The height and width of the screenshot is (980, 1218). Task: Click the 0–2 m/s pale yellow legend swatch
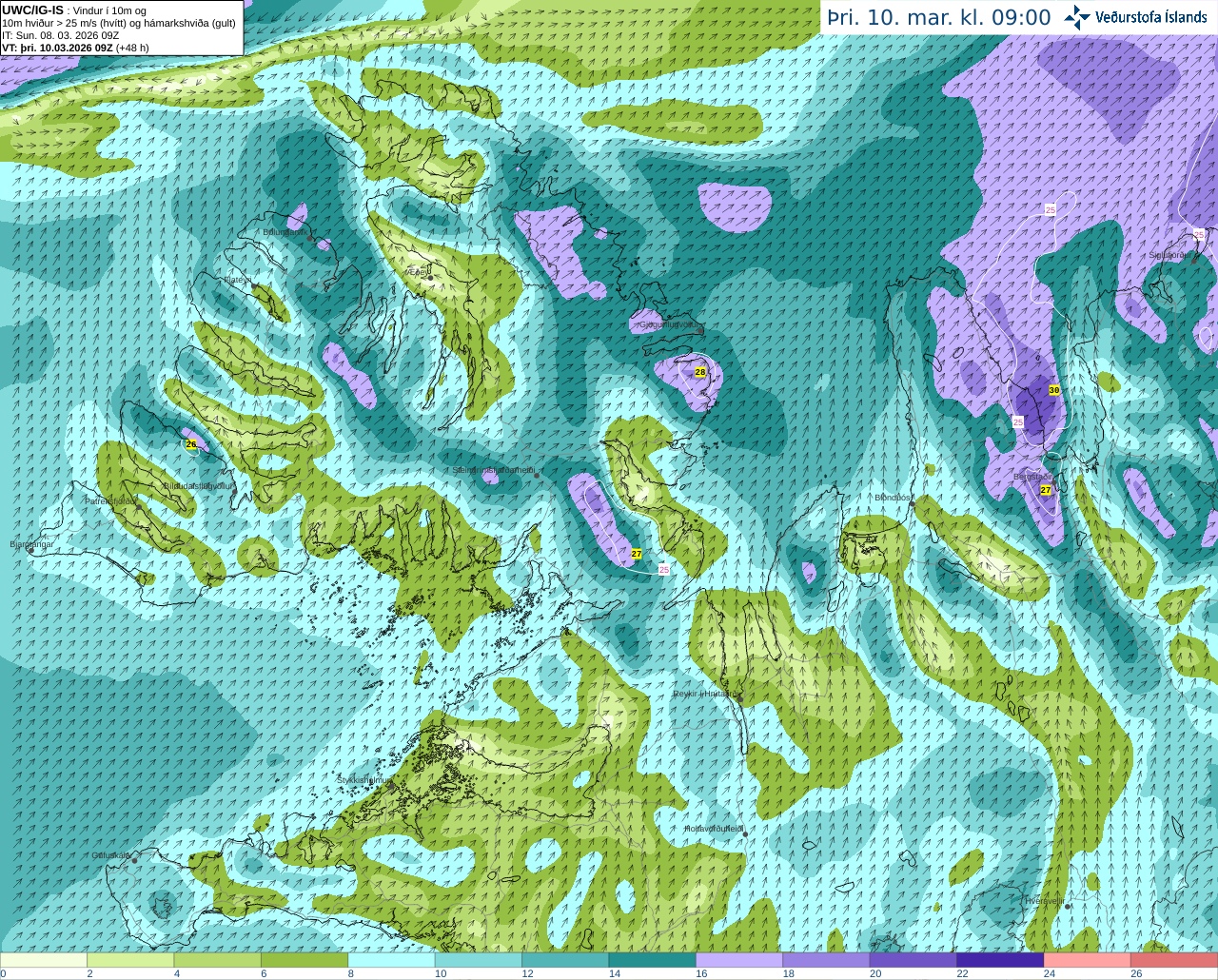click(x=44, y=960)
